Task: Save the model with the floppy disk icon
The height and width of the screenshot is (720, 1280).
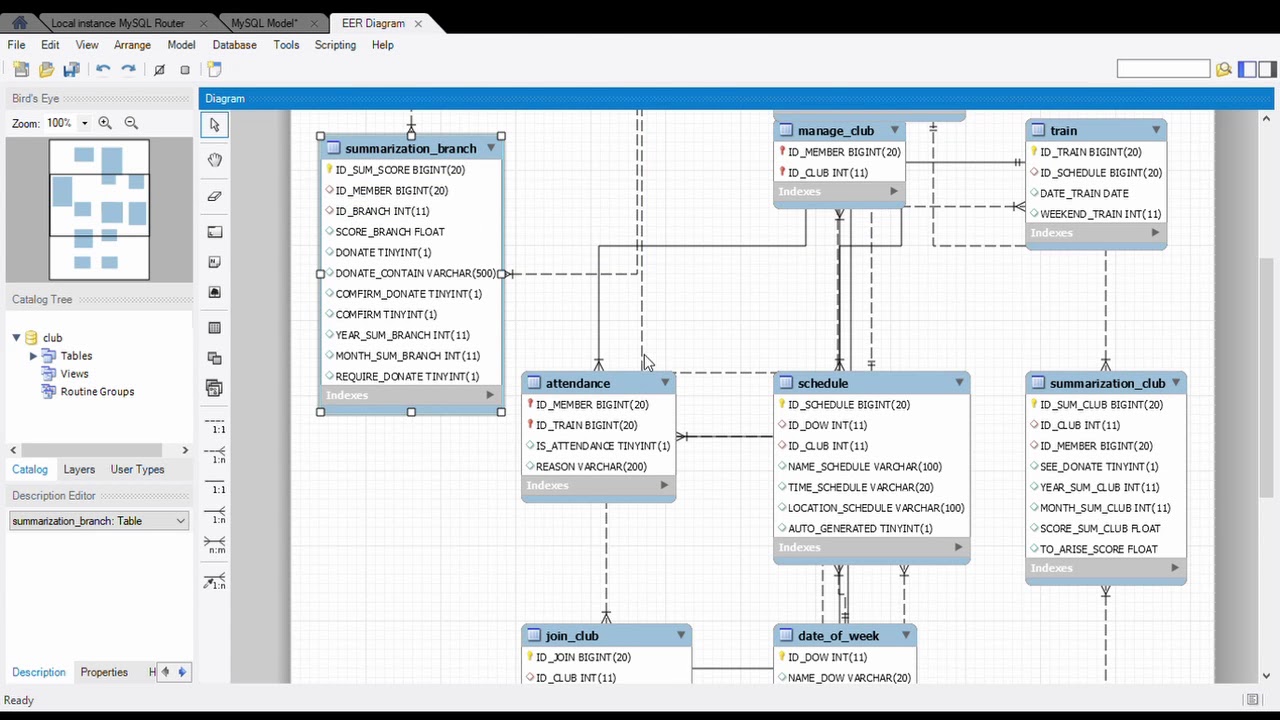Action: [x=71, y=69]
